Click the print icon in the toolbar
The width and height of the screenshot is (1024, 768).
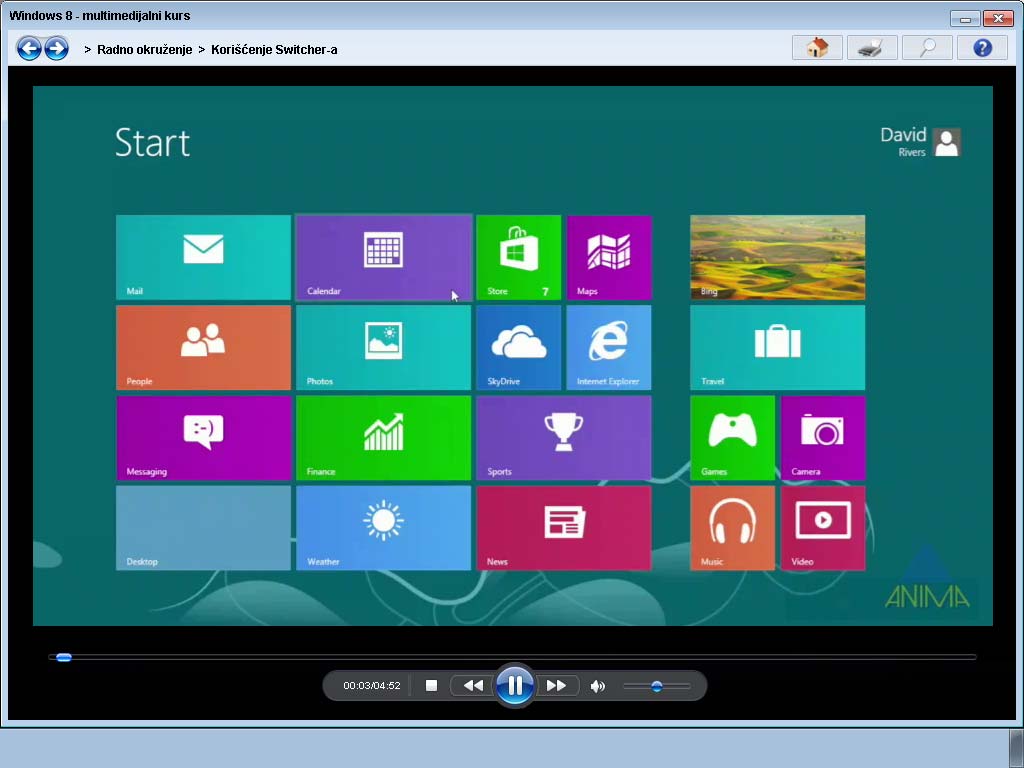(871, 47)
